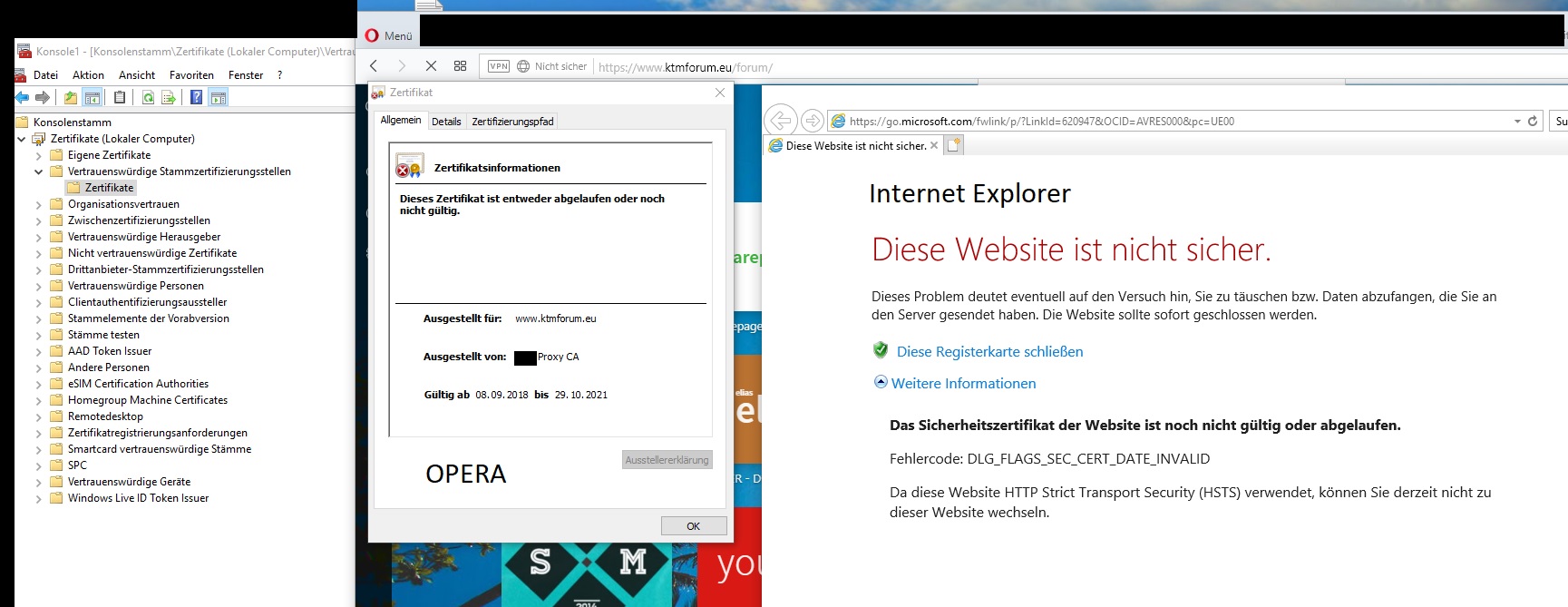Expand Eigene Zertifikate folder
This screenshot has height=607, width=1568.
39,156
